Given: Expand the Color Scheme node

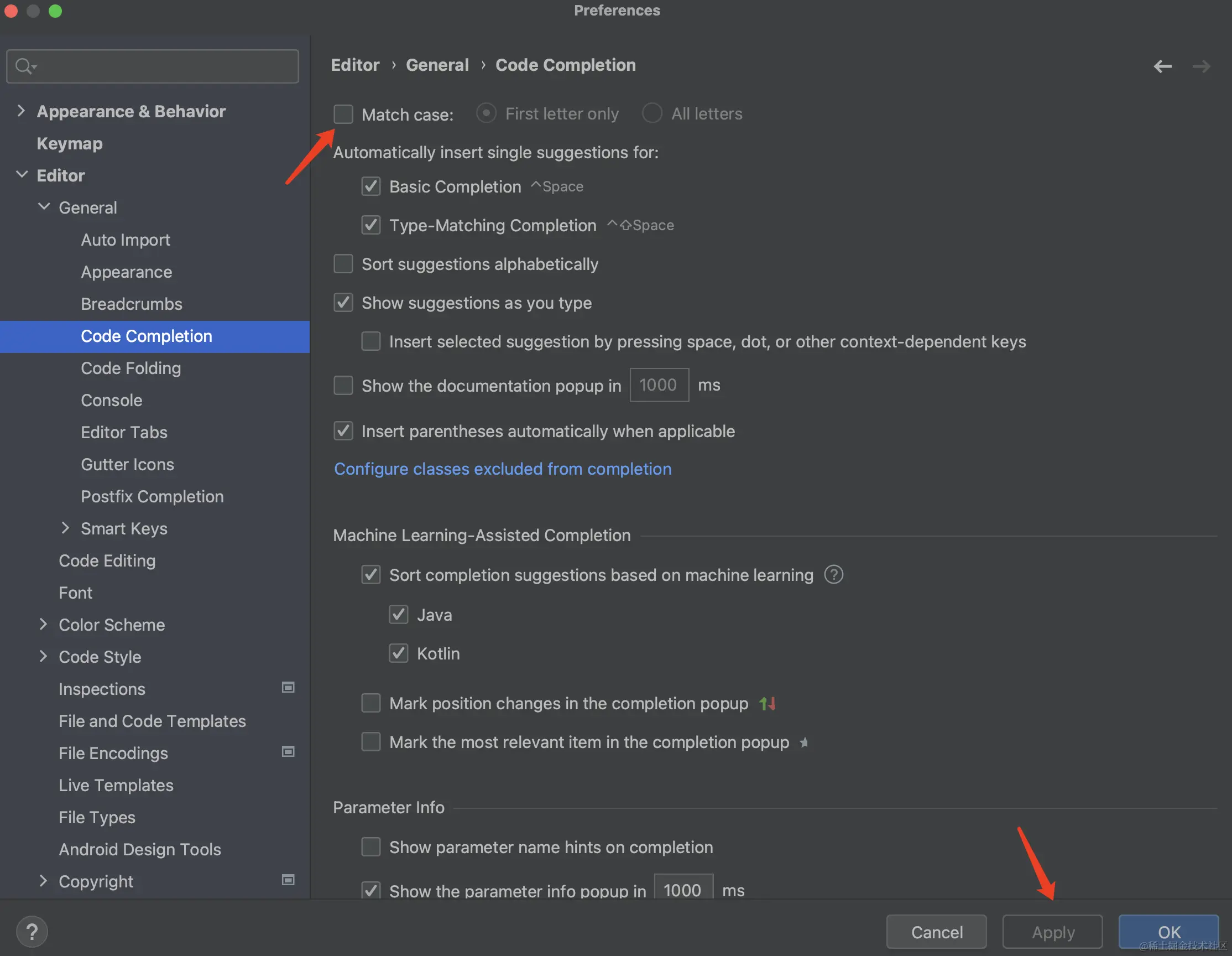Looking at the screenshot, I should [43, 624].
